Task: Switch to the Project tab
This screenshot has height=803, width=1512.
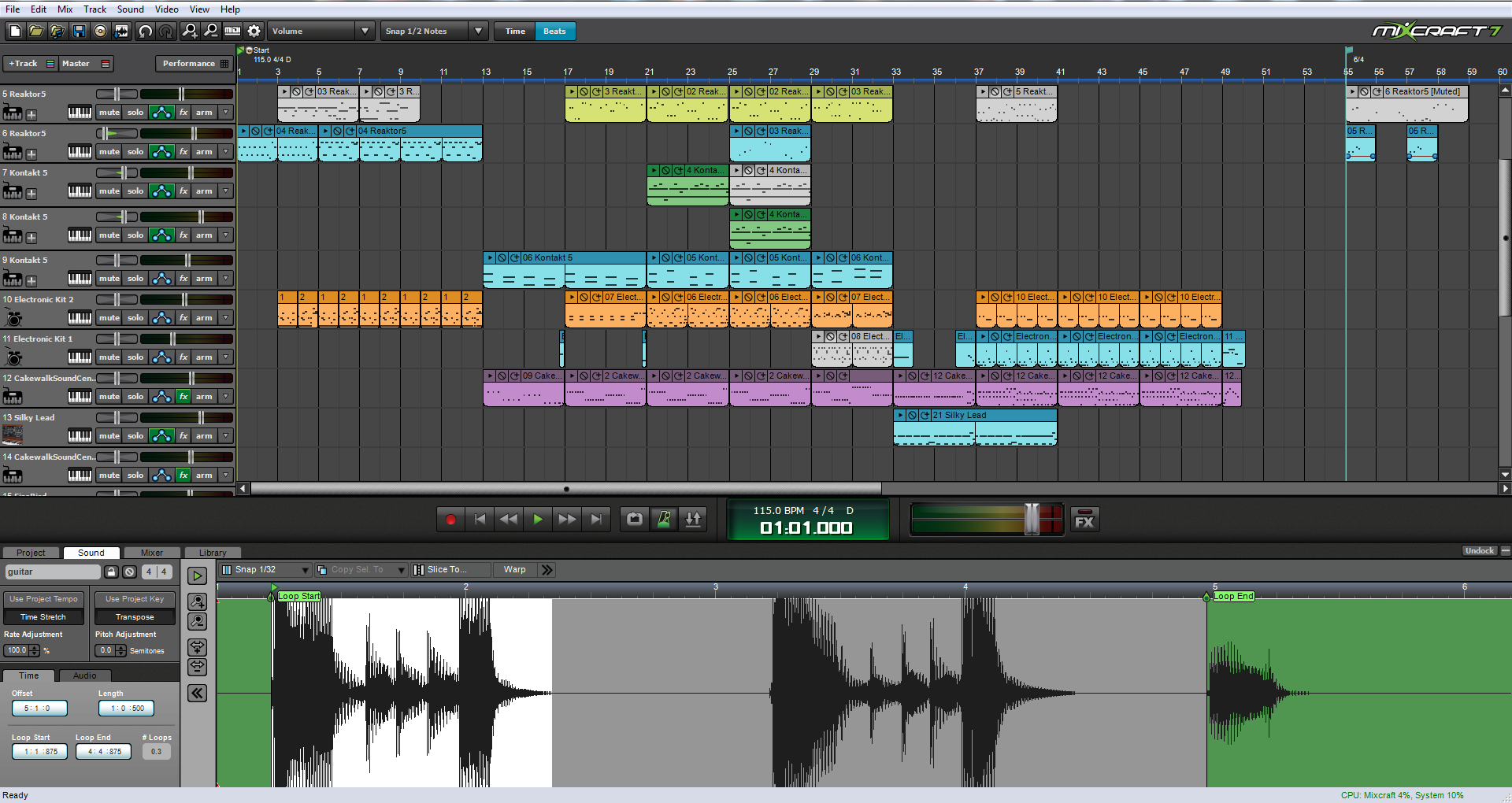Action: pyautogui.click(x=31, y=553)
